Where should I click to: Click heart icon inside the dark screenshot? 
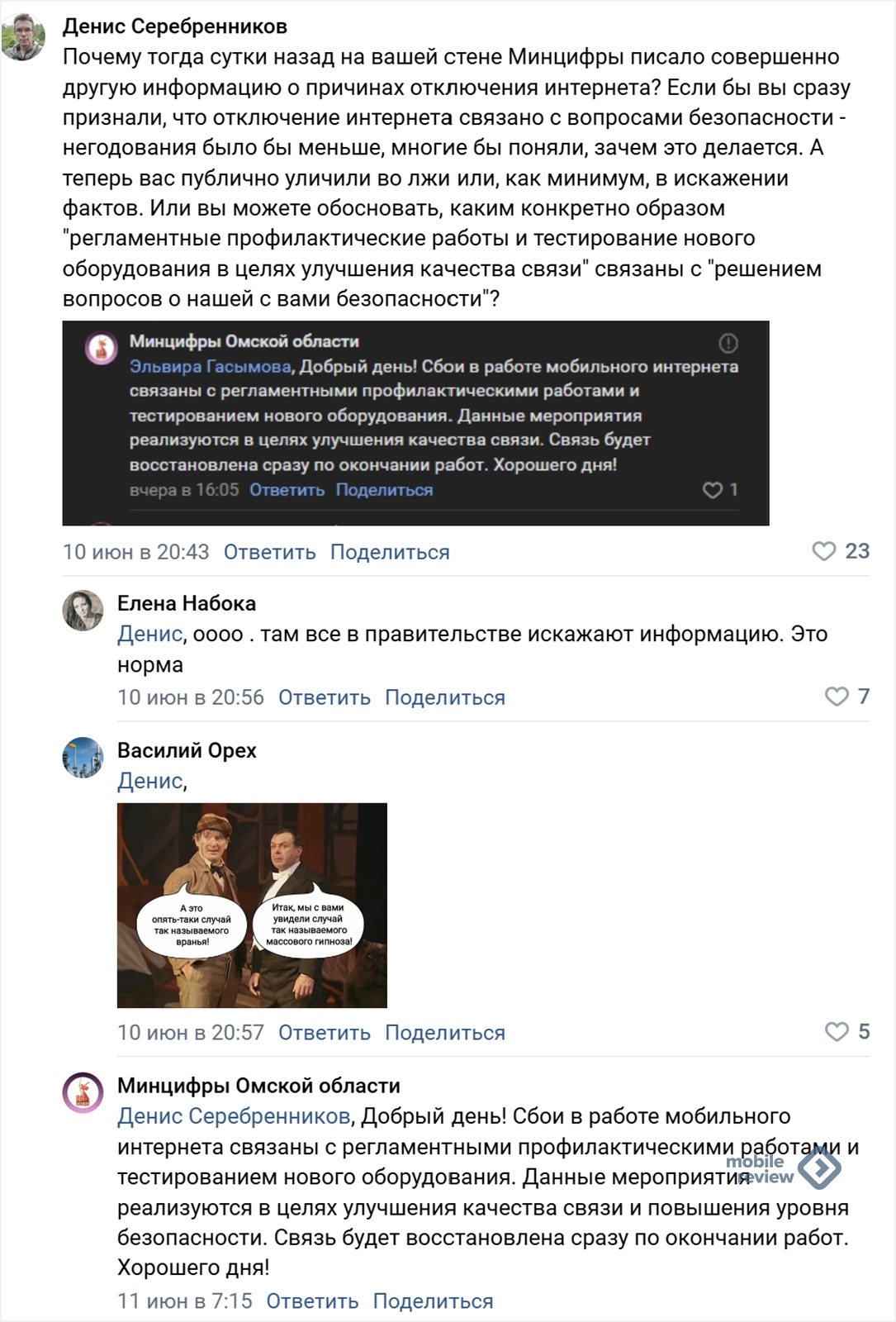coord(712,490)
